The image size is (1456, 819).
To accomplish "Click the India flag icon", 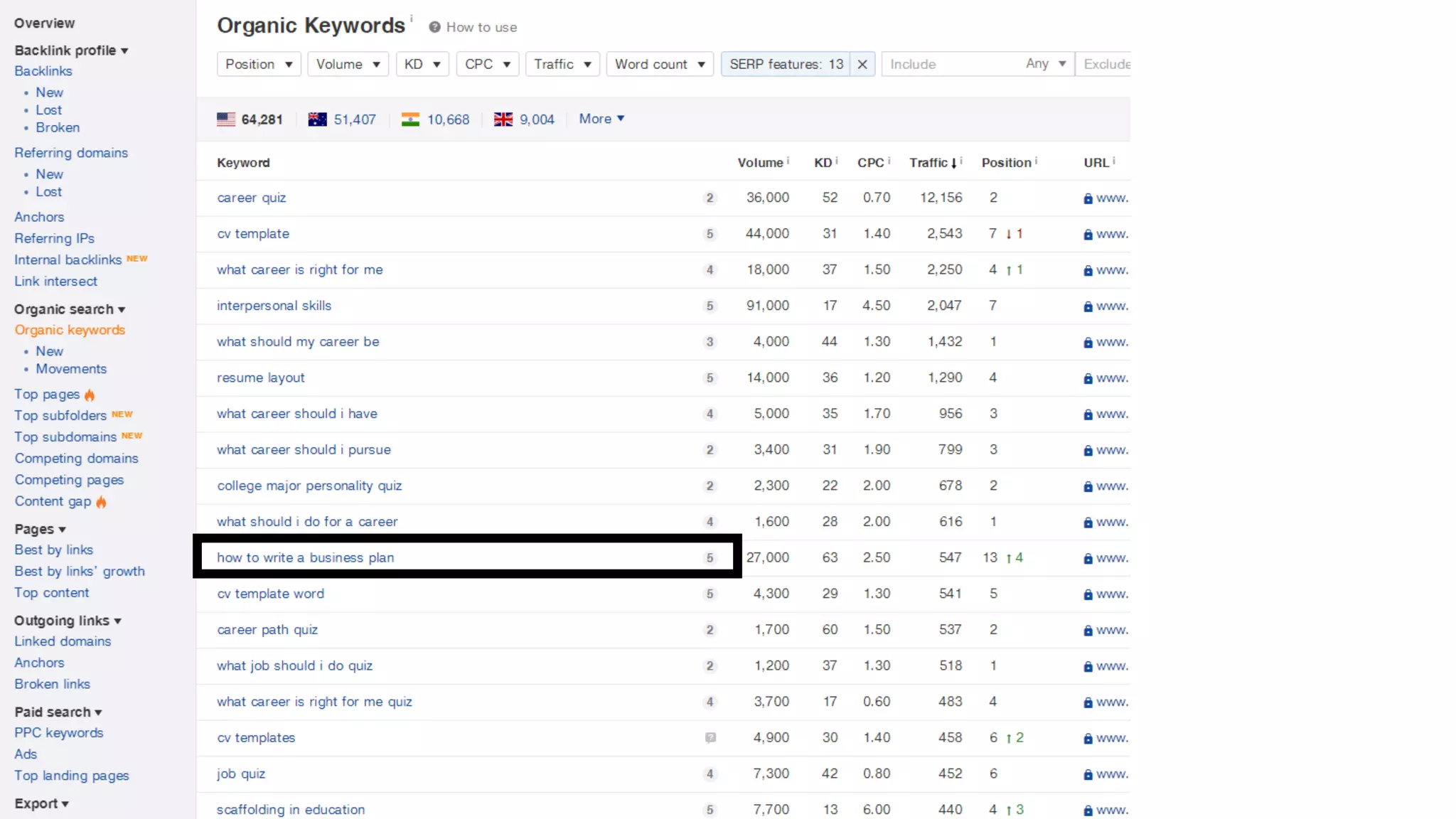I will click(410, 119).
